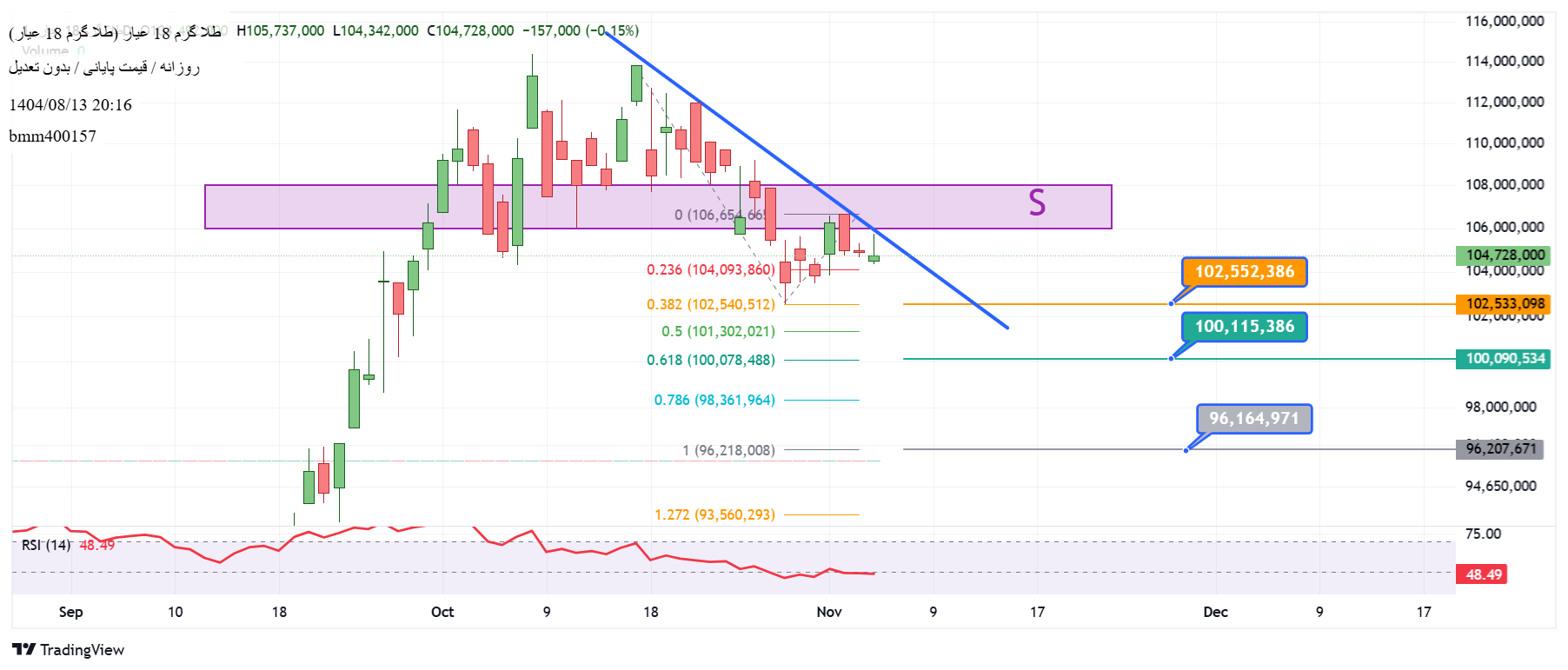Select the green 100,115,386 price callout
This screenshot has width=1568, height=670.
coord(1244,327)
